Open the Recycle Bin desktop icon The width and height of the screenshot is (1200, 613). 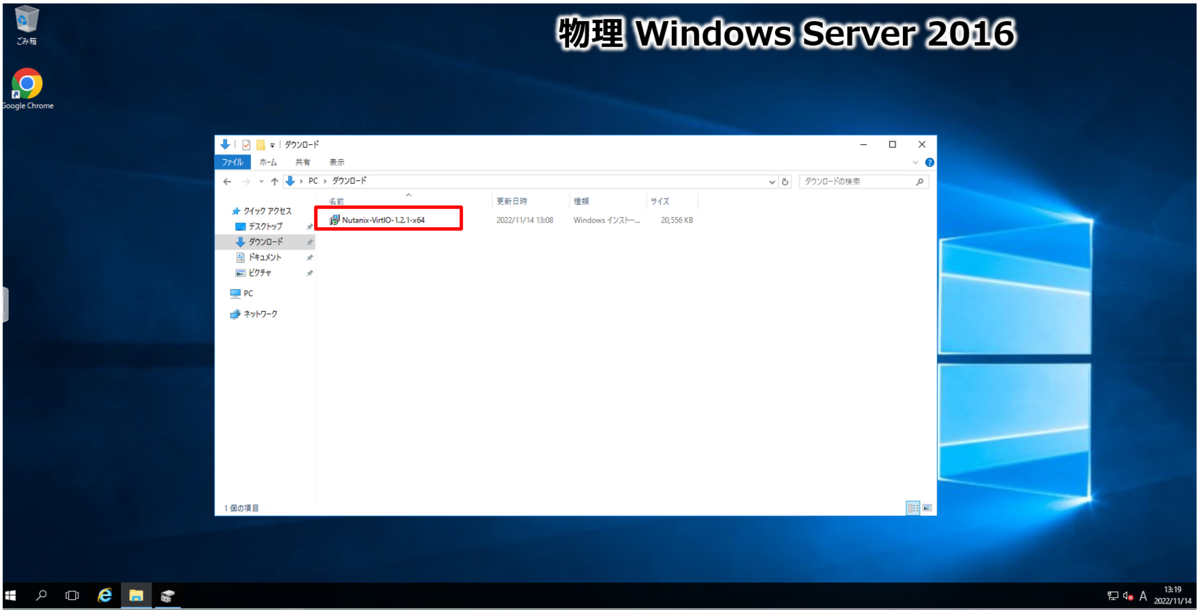(x=27, y=26)
